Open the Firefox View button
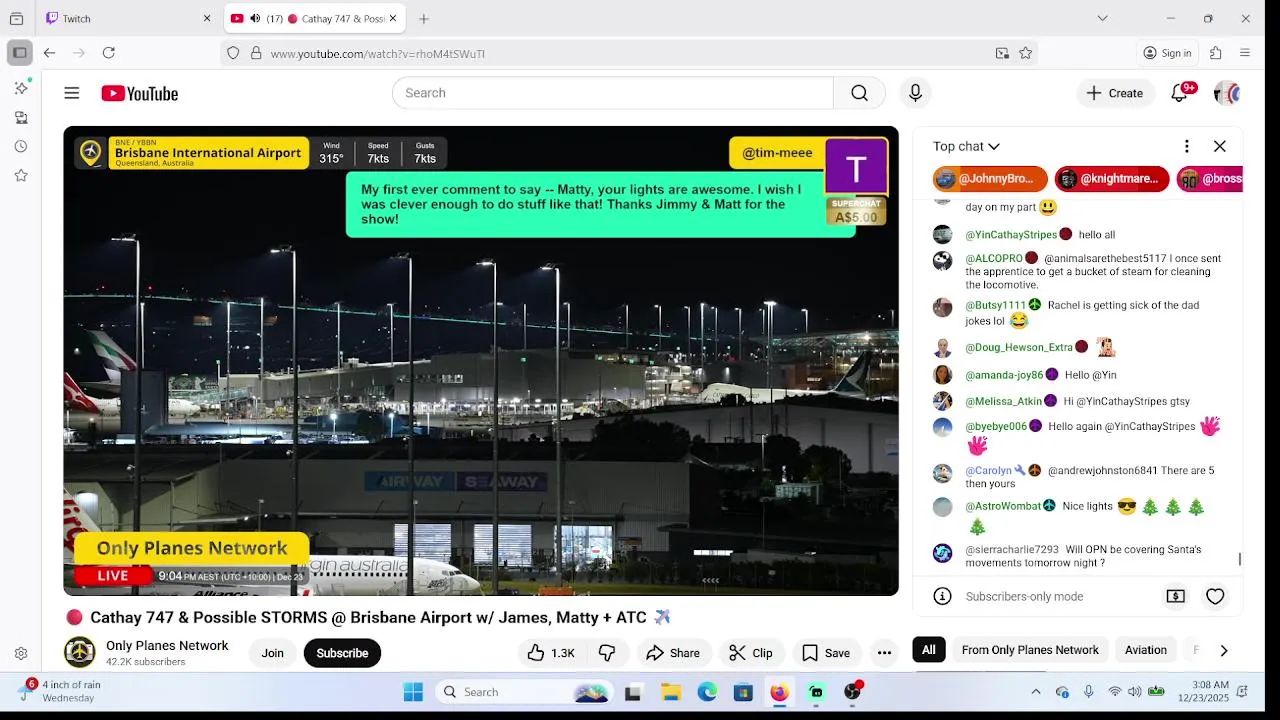The image size is (1280, 720). coord(16,18)
